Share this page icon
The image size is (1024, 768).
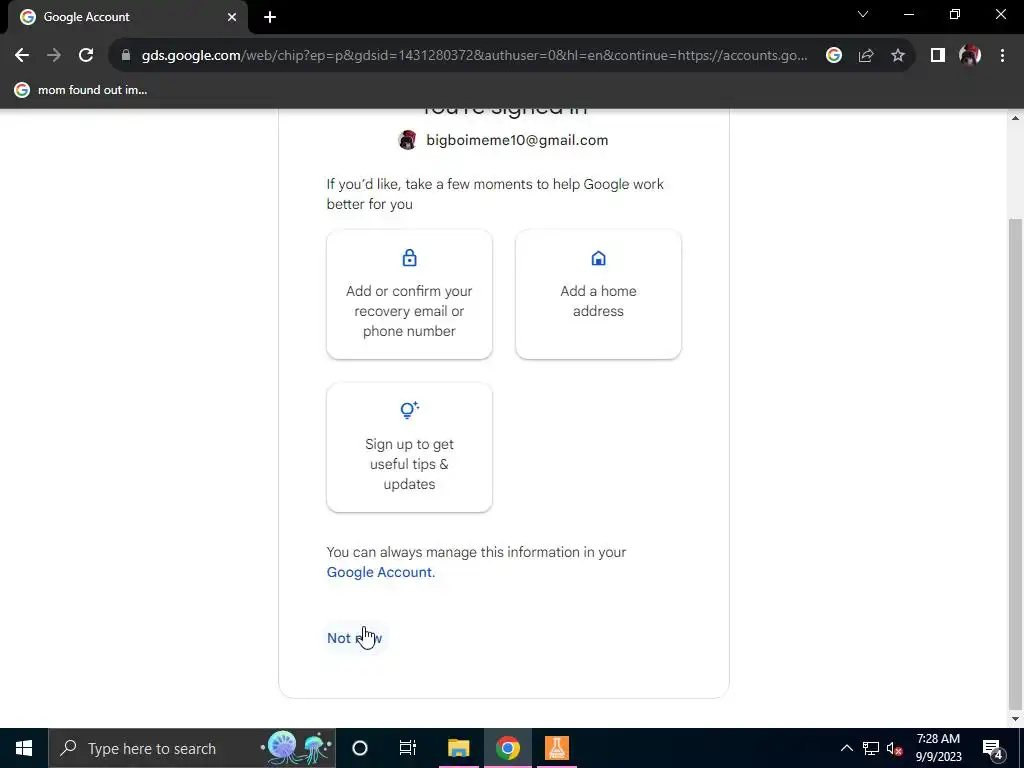866,56
